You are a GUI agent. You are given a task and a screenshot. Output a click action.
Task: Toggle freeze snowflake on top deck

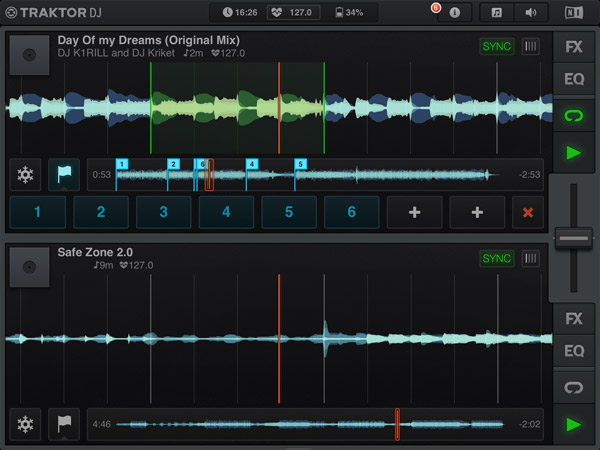click(25, 175)
